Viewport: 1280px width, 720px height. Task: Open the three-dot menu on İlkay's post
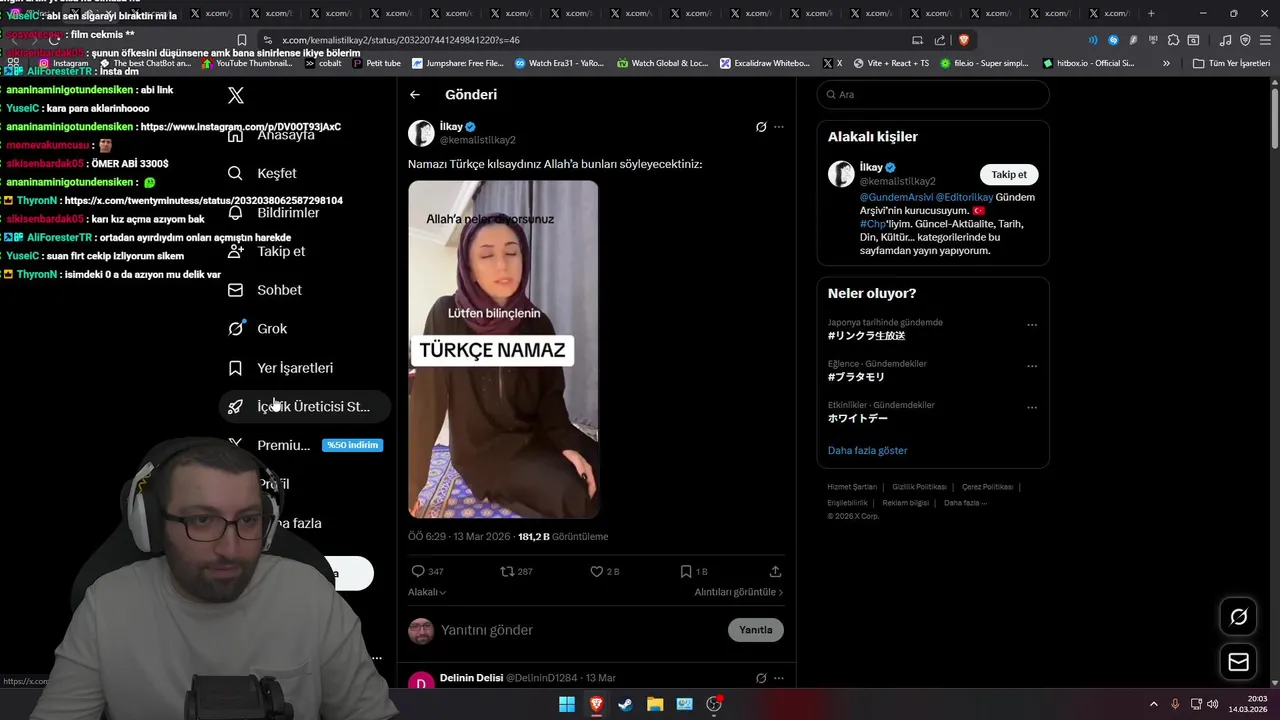[x=779, y=127]
